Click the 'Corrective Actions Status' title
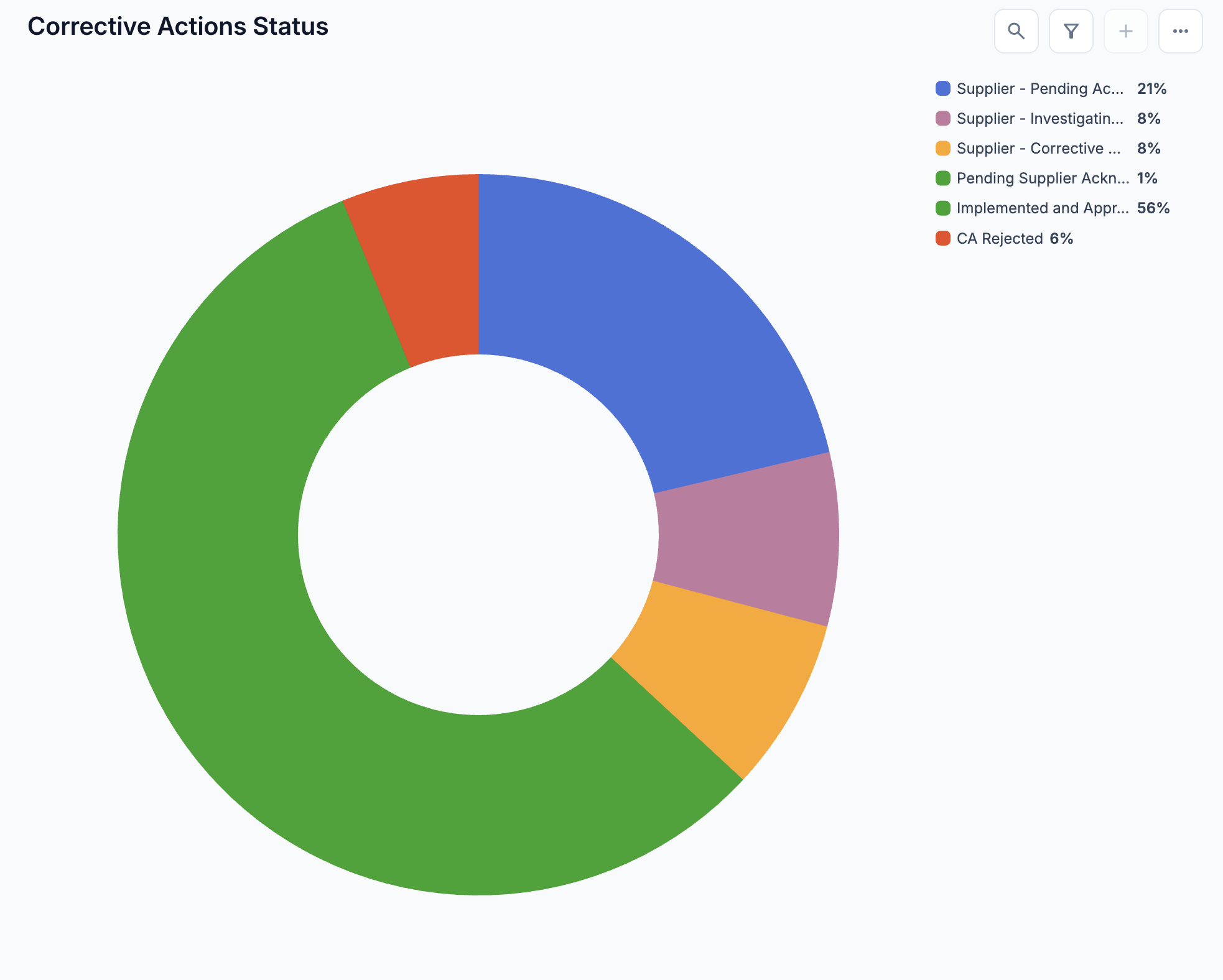The image size is (1223, 980). pyautogui.click(x=178, y=27)
